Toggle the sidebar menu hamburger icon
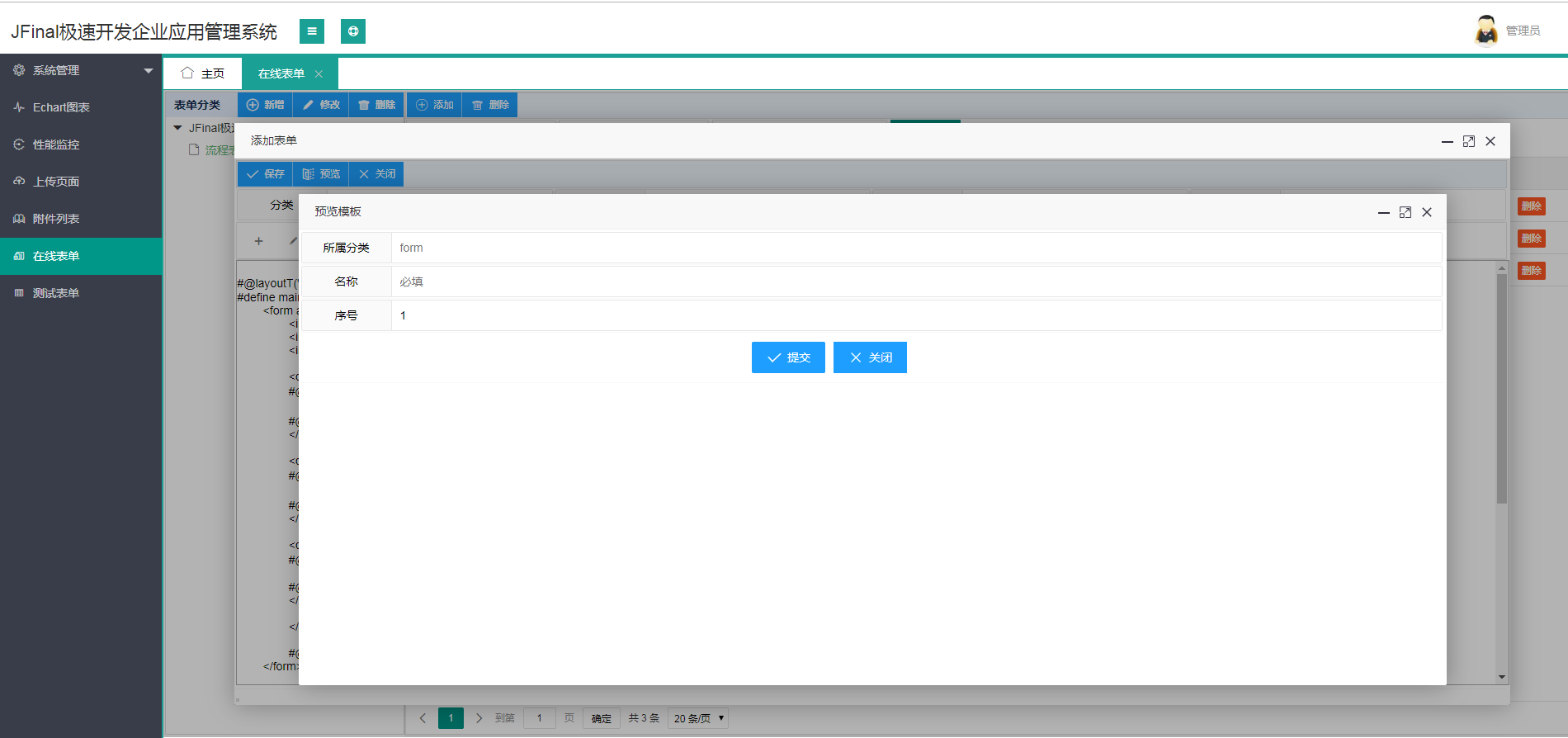The image size is (1568, 738). click(311, 31)
